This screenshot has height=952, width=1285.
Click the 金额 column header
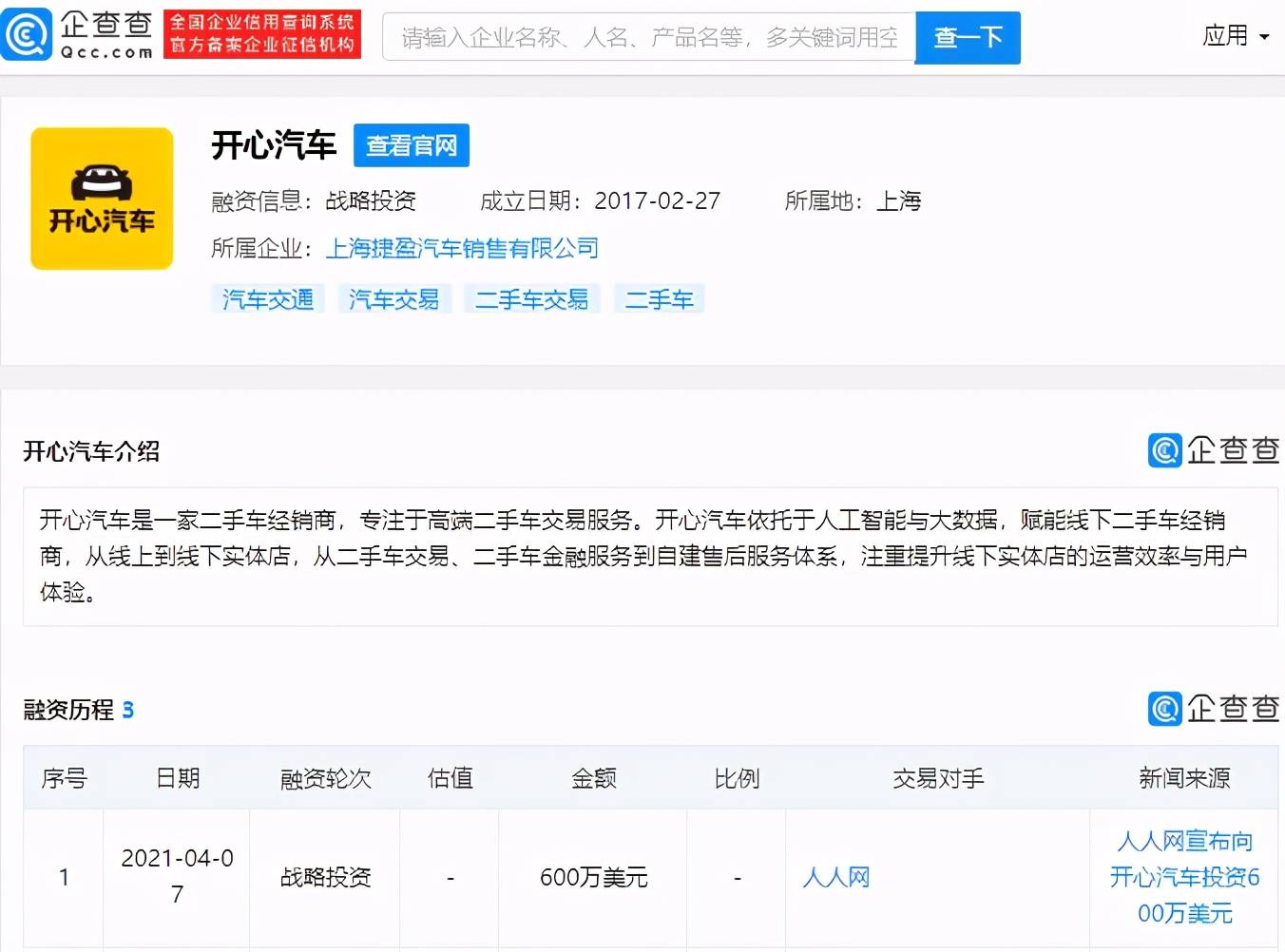click(593, 779)
